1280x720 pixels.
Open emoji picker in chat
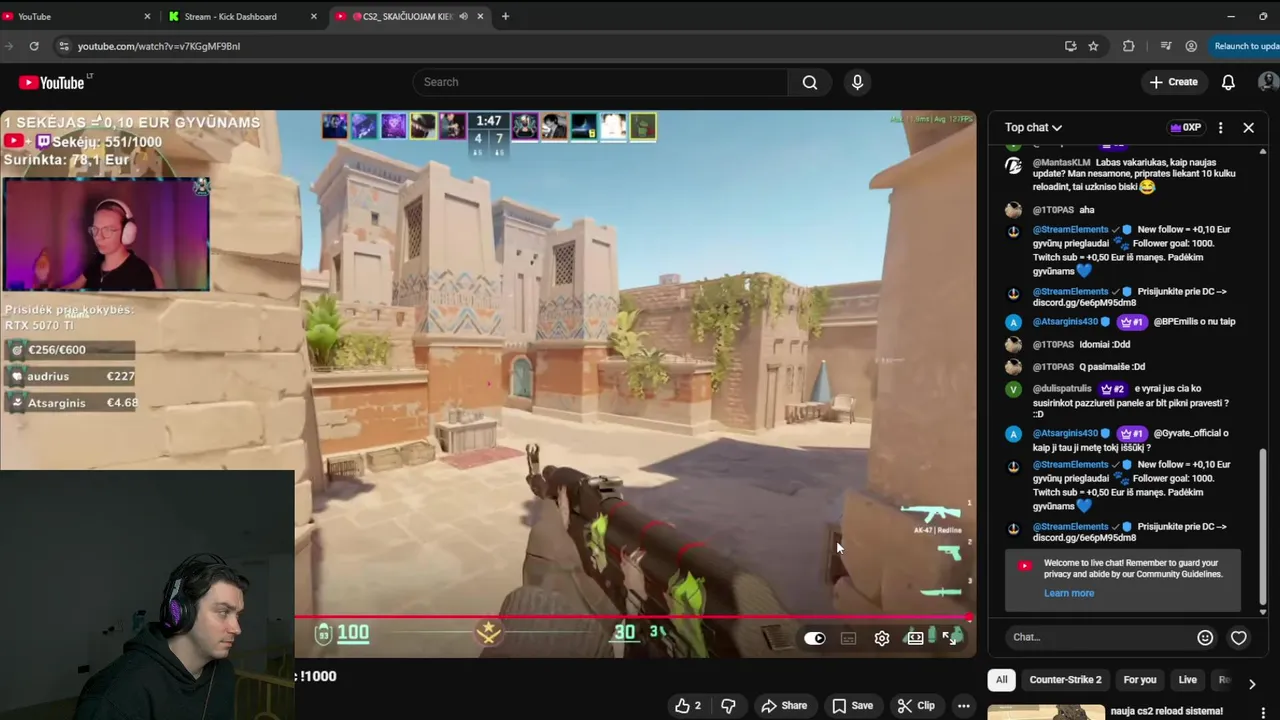pyautogui.click(x=1205, y=637)
